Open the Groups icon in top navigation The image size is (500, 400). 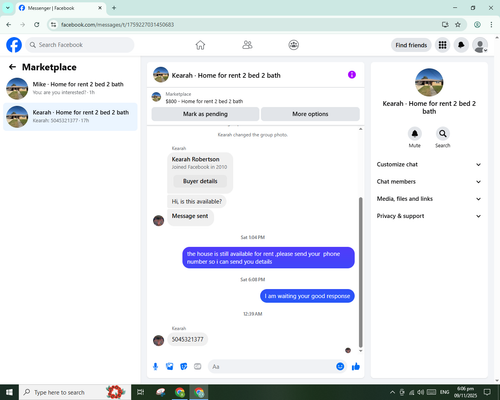point(294,45)
